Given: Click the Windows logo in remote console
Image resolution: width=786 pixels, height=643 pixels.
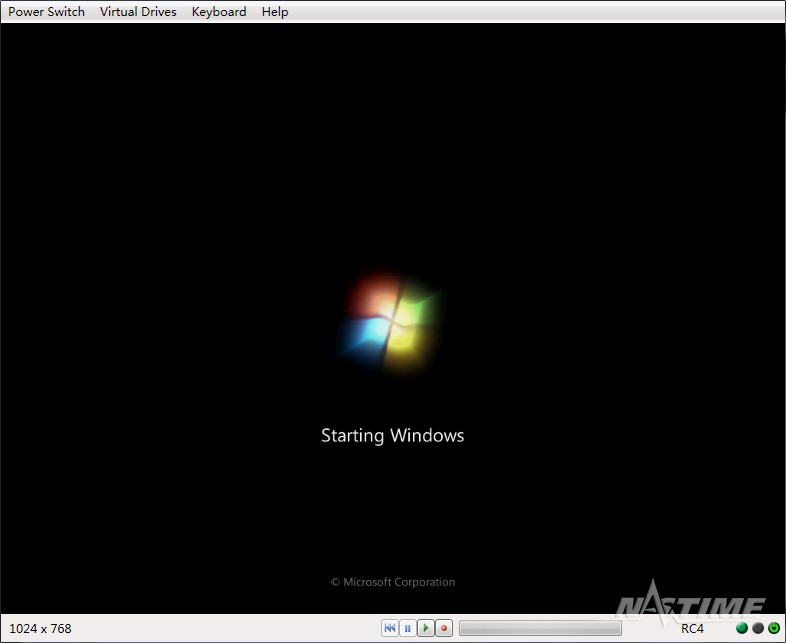Looking at the screenshot, I should [x=391, y=324].
